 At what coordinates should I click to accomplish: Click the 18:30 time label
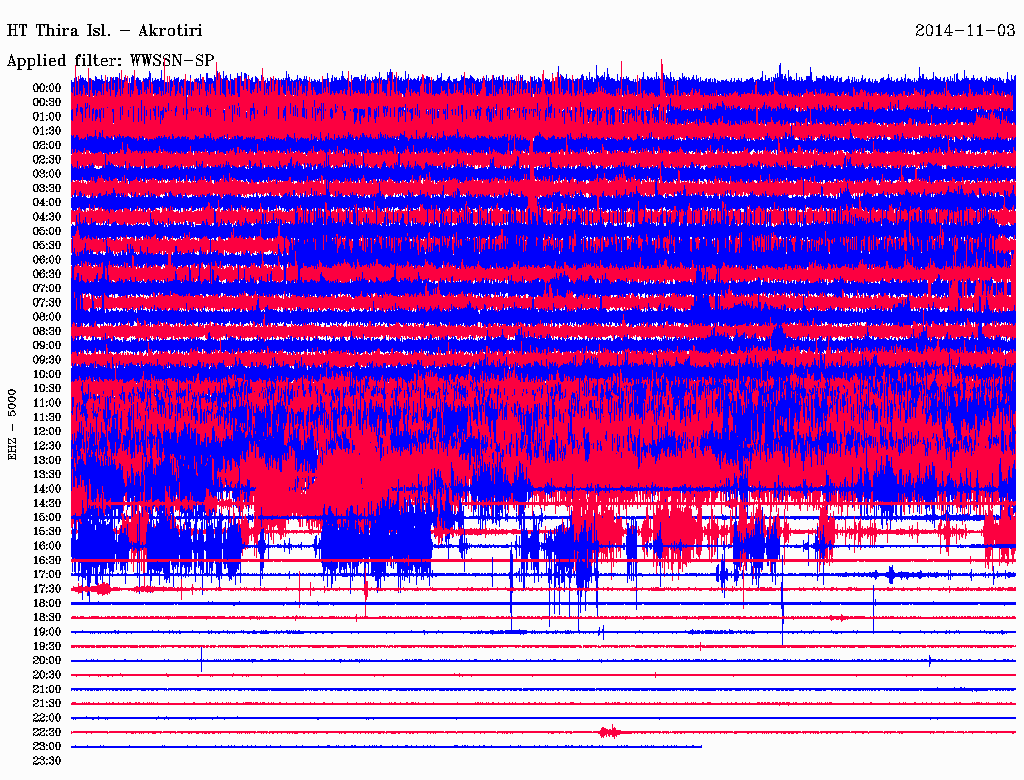coord(47,618)
